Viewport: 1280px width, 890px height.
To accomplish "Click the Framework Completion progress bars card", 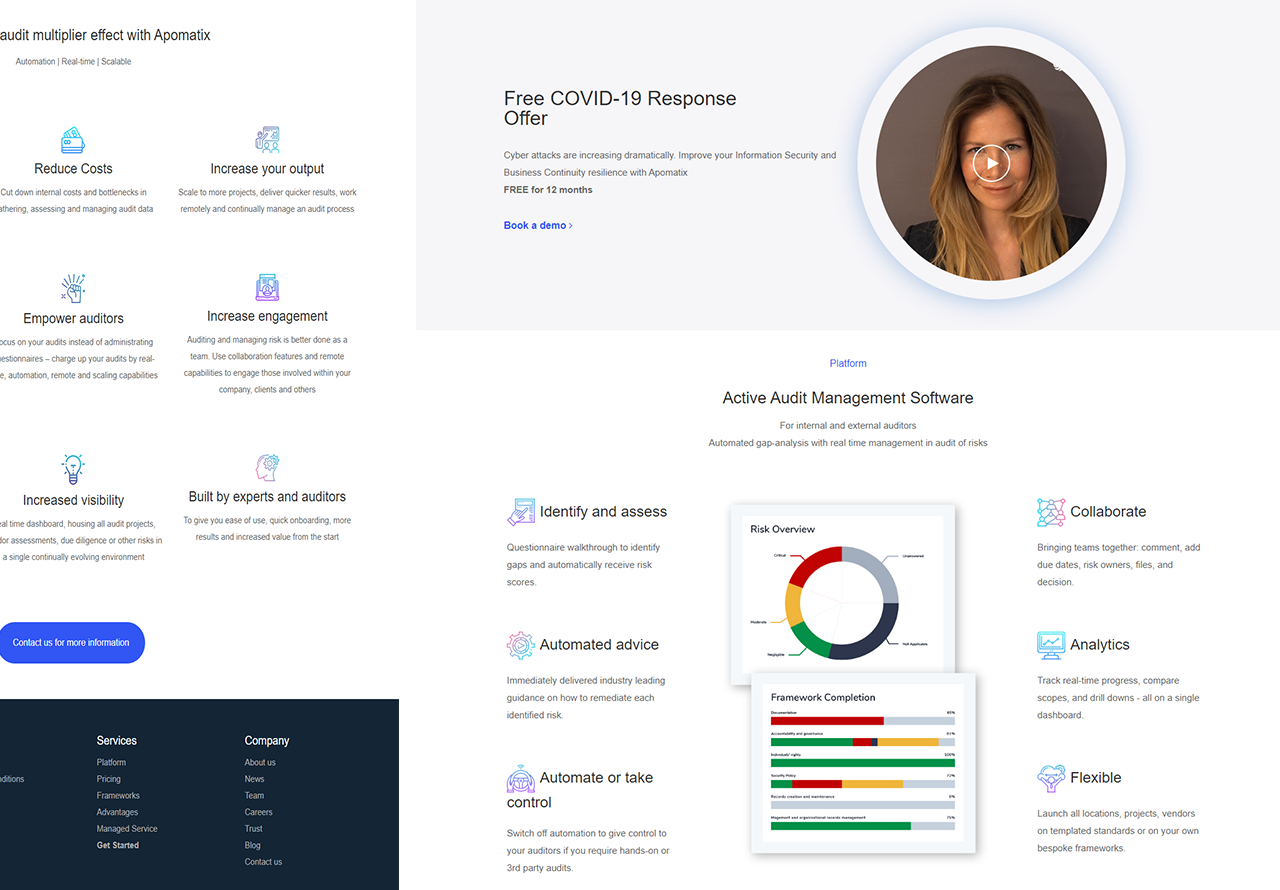I will point(862,765).
